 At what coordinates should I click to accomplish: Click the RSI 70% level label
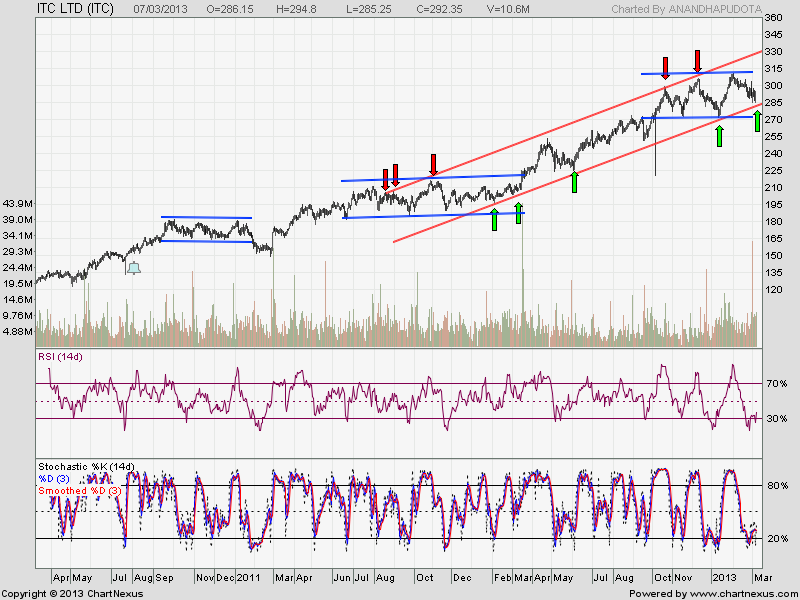tap(777, 384)
